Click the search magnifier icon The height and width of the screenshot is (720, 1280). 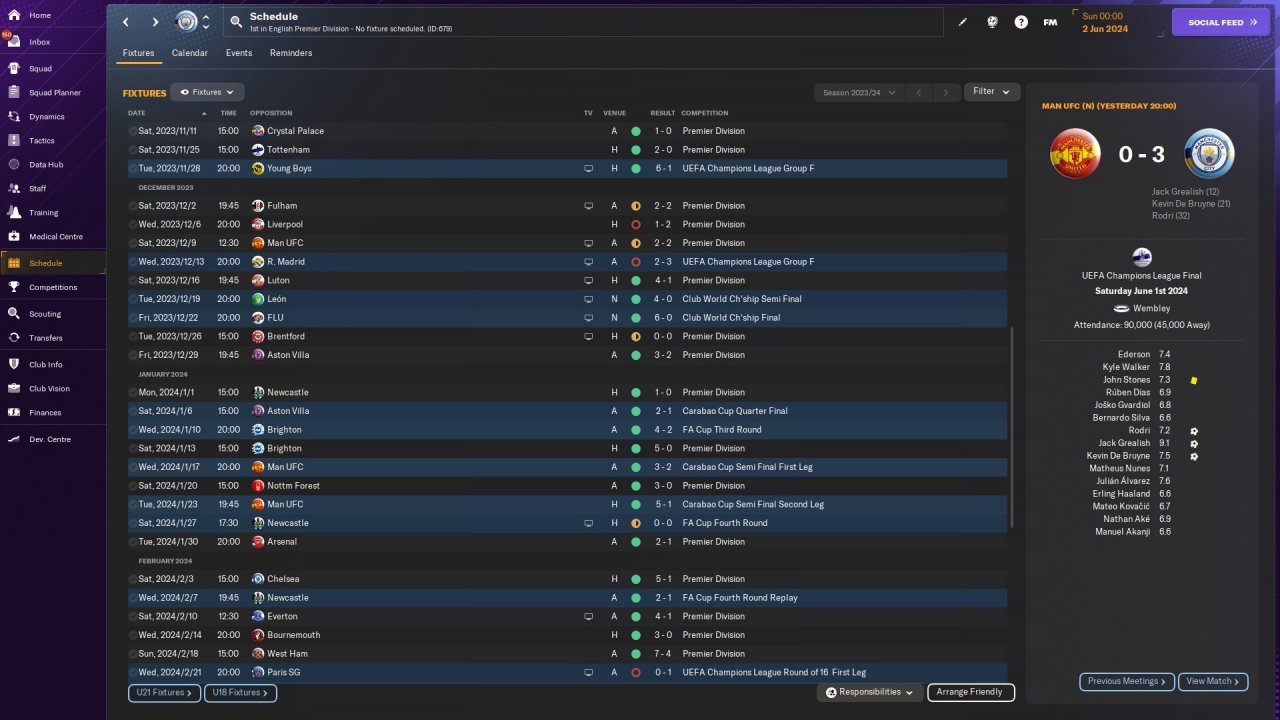click(236, 22)
